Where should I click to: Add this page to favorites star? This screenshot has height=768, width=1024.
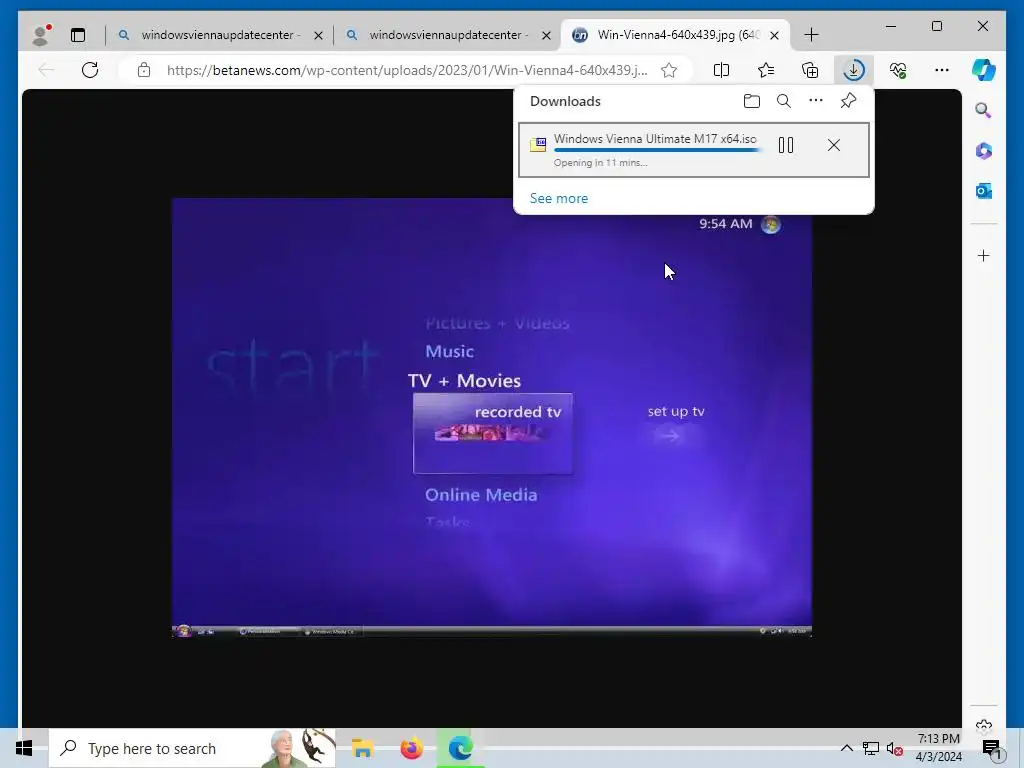[x=669, y=70]
